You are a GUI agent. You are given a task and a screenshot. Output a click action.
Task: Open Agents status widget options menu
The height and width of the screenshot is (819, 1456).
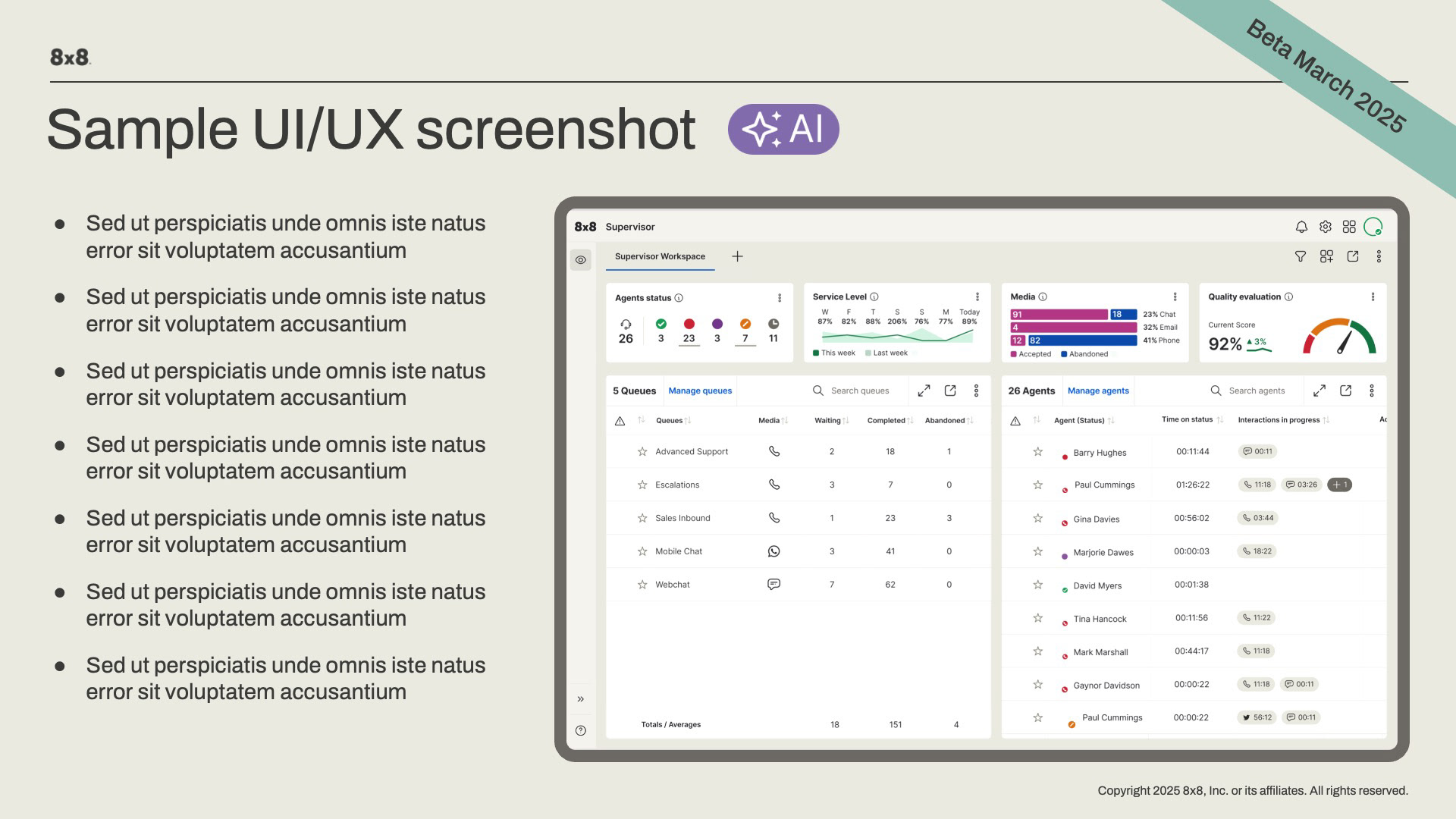click(780, 298)
